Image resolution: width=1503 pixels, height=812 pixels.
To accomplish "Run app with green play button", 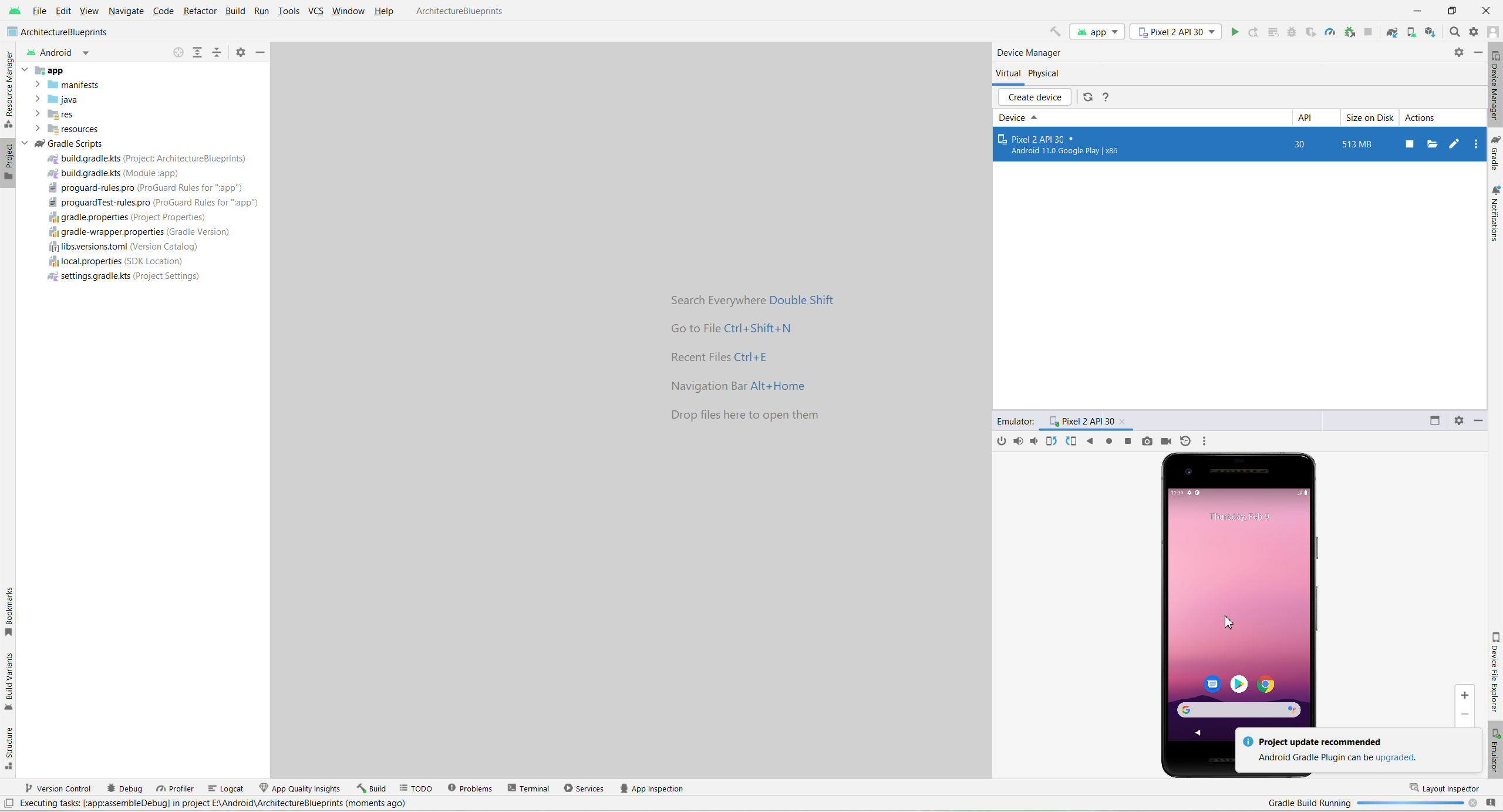I will [x=1235, y=32].
